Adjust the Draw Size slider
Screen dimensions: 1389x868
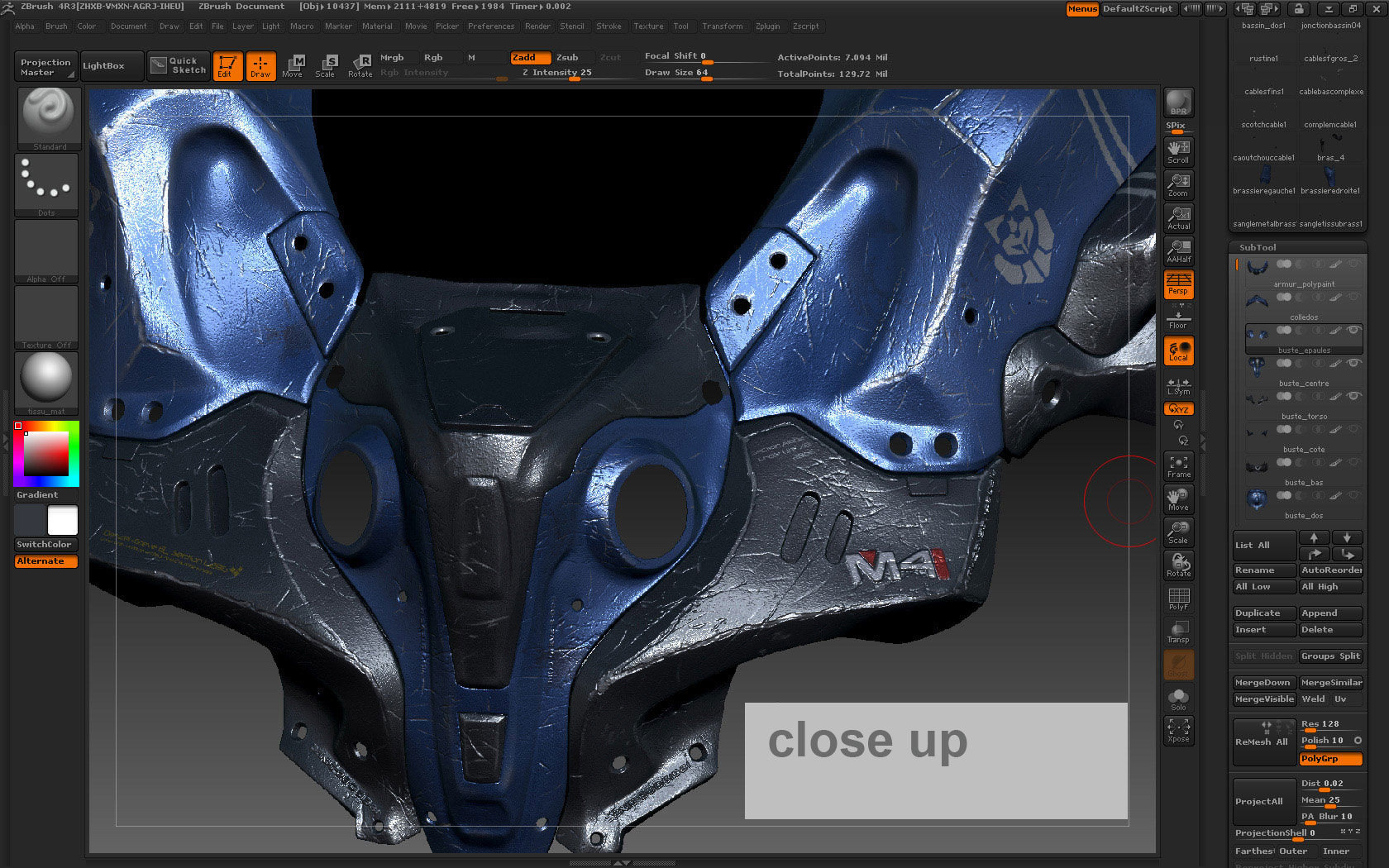tap(705, 73)
